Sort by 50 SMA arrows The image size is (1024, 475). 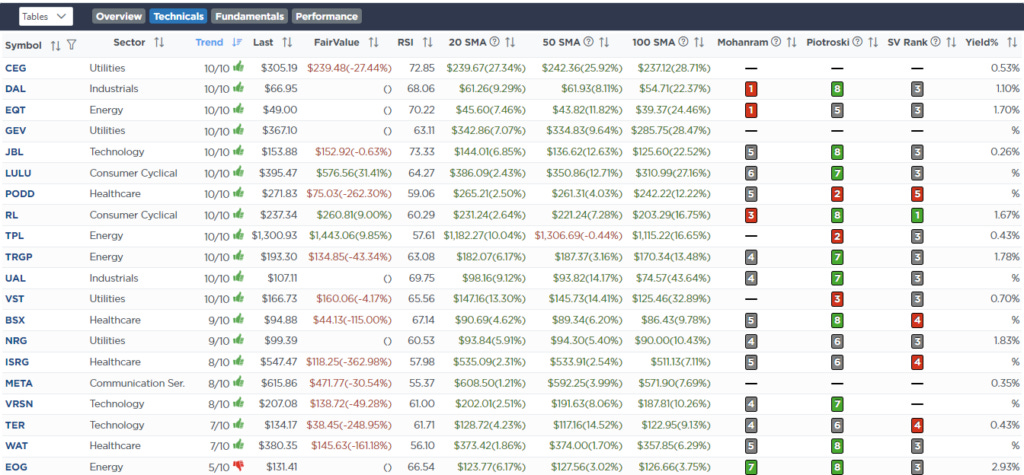pyautogui.click(x=604, y=42)
